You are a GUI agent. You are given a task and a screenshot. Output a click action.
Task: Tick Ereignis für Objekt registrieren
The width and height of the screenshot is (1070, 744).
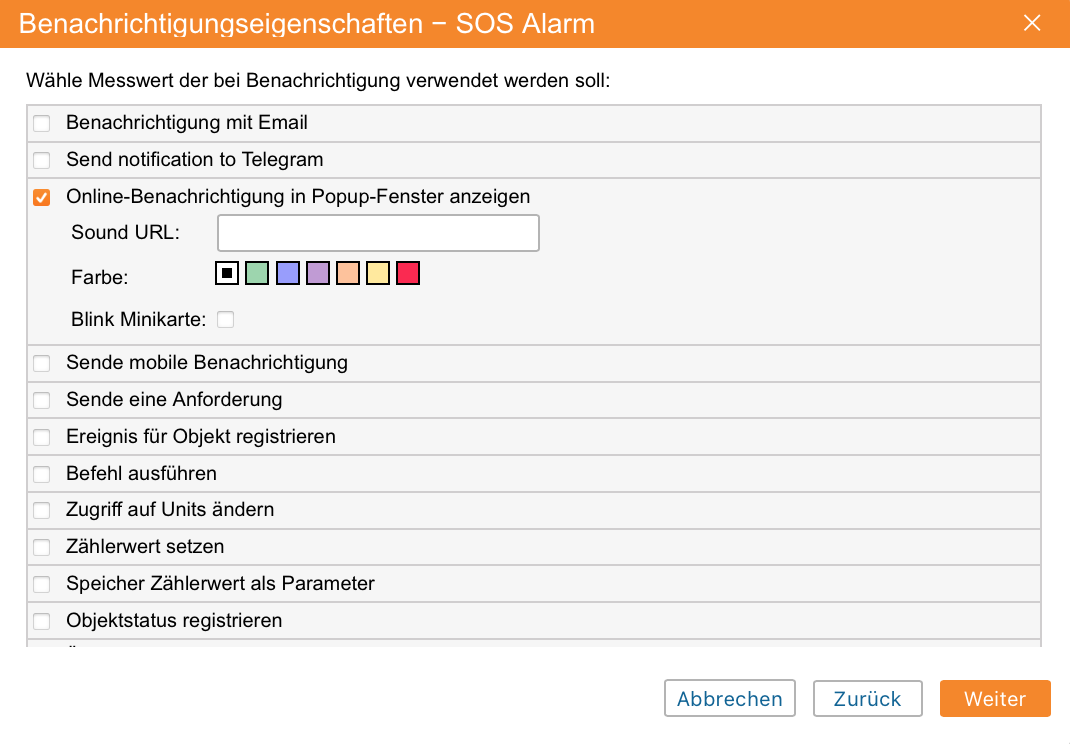pos(42,437)
